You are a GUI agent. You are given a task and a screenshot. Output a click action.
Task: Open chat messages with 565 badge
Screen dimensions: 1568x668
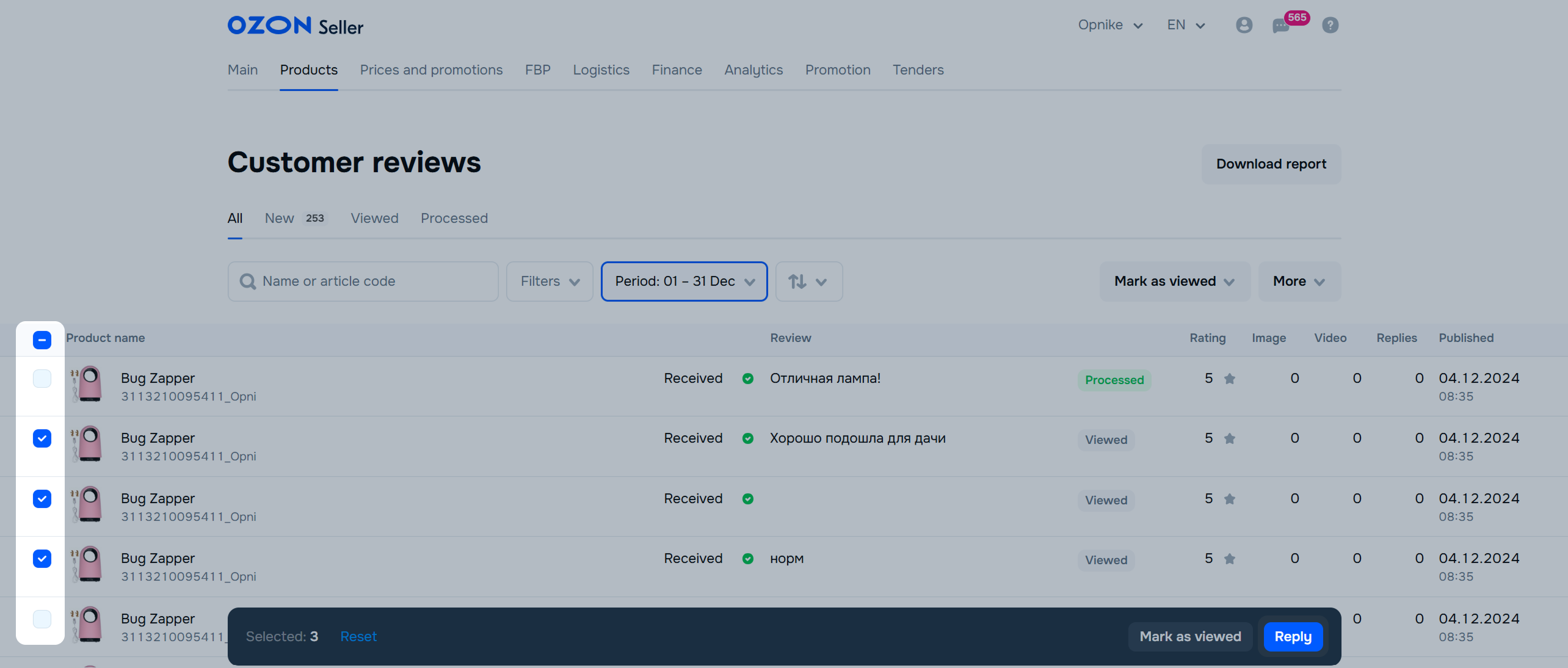point(1281,26)
